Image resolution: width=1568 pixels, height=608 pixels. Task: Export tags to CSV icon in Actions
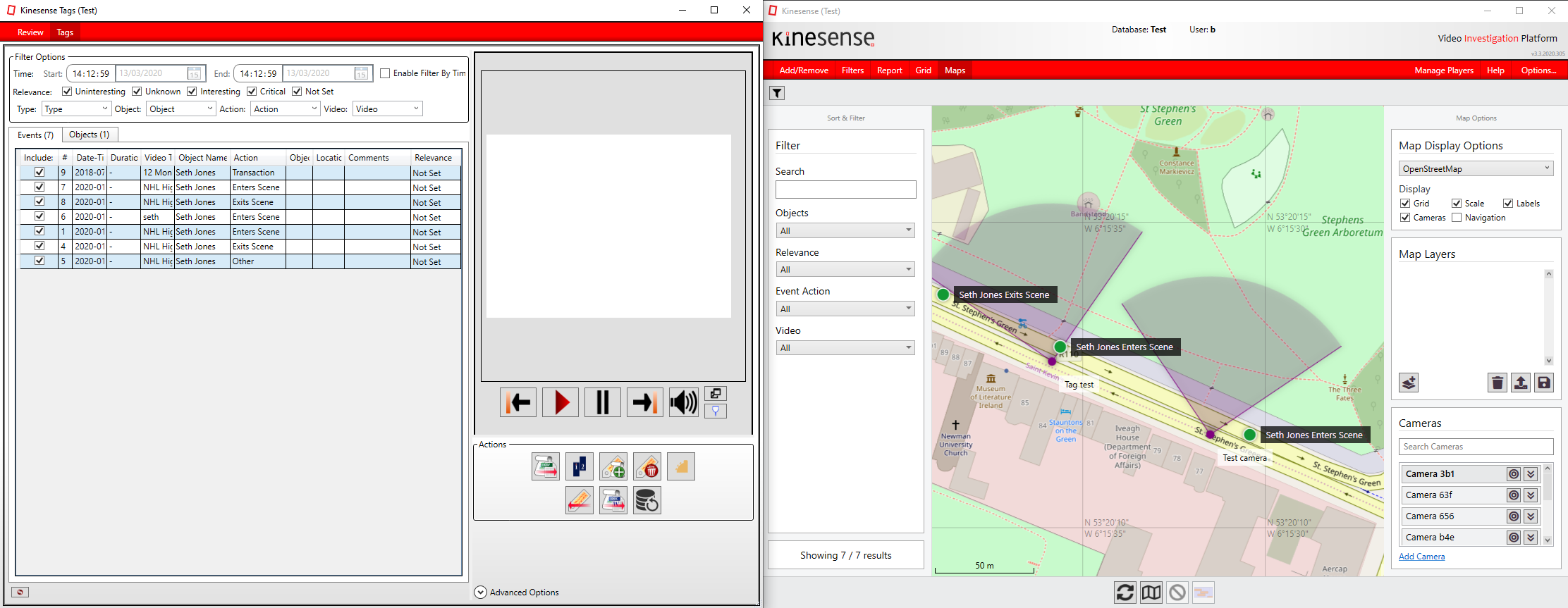click(546, 466)
